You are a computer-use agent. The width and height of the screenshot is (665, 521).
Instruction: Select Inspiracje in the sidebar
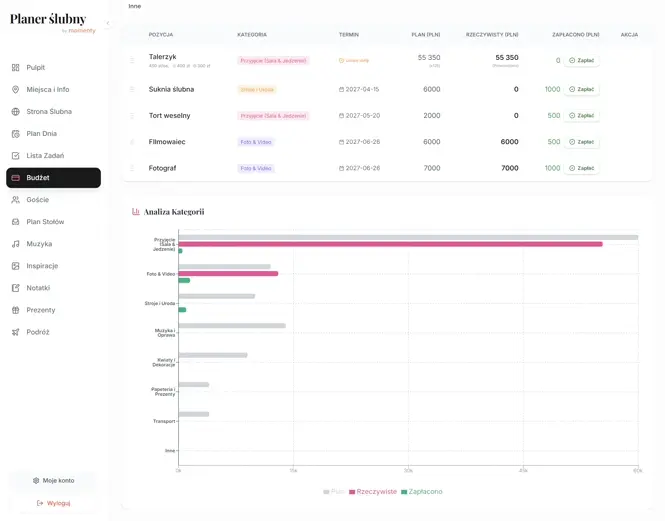[x=42, y=266]
